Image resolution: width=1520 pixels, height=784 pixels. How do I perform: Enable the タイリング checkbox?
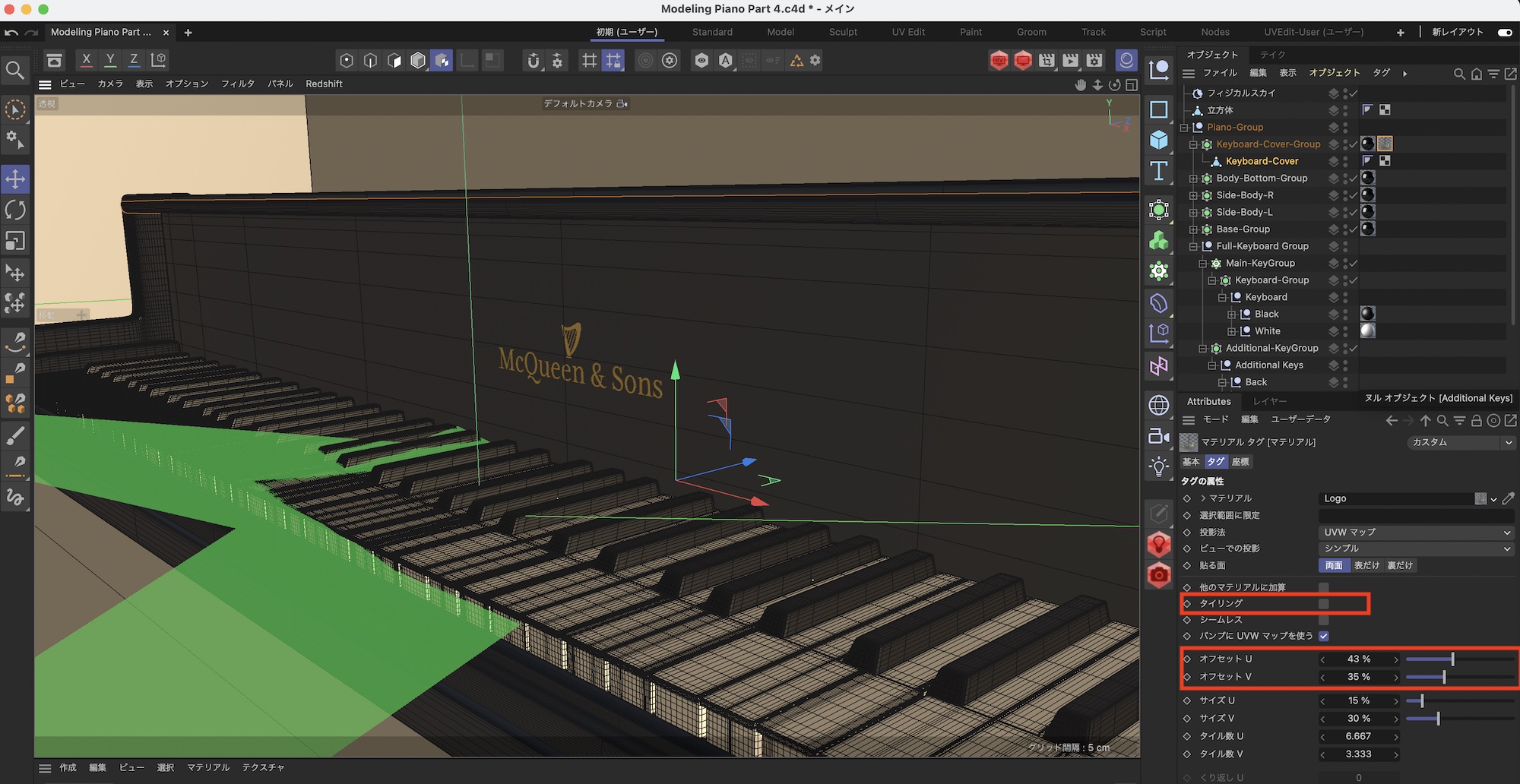click(x=1324, y=604)
